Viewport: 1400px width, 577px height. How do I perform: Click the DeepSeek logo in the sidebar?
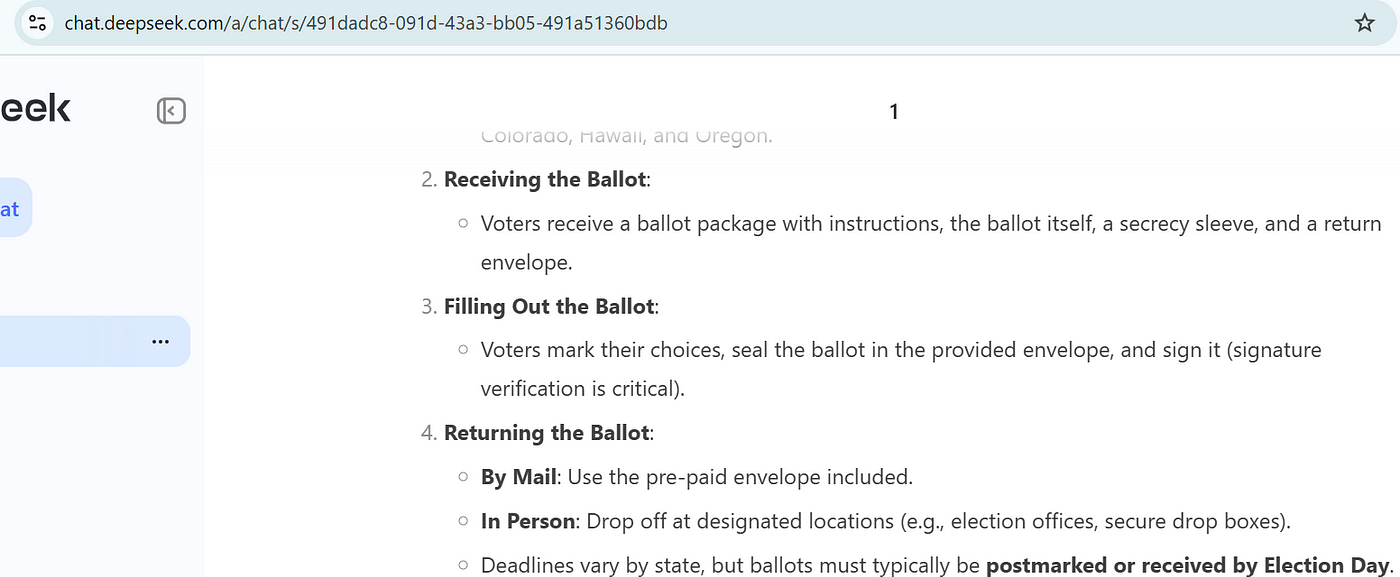pos(35,108)
